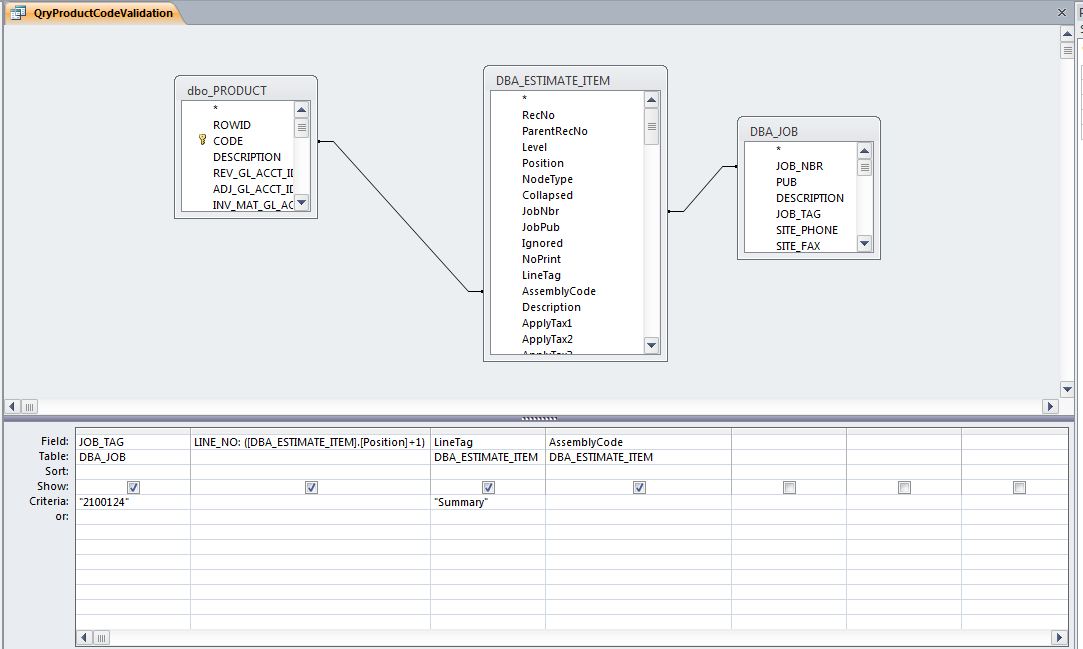Select RecNo field in DBA_ESTIMATE_ITEM
The image size is (1083, 649).
tap(538, 115)
